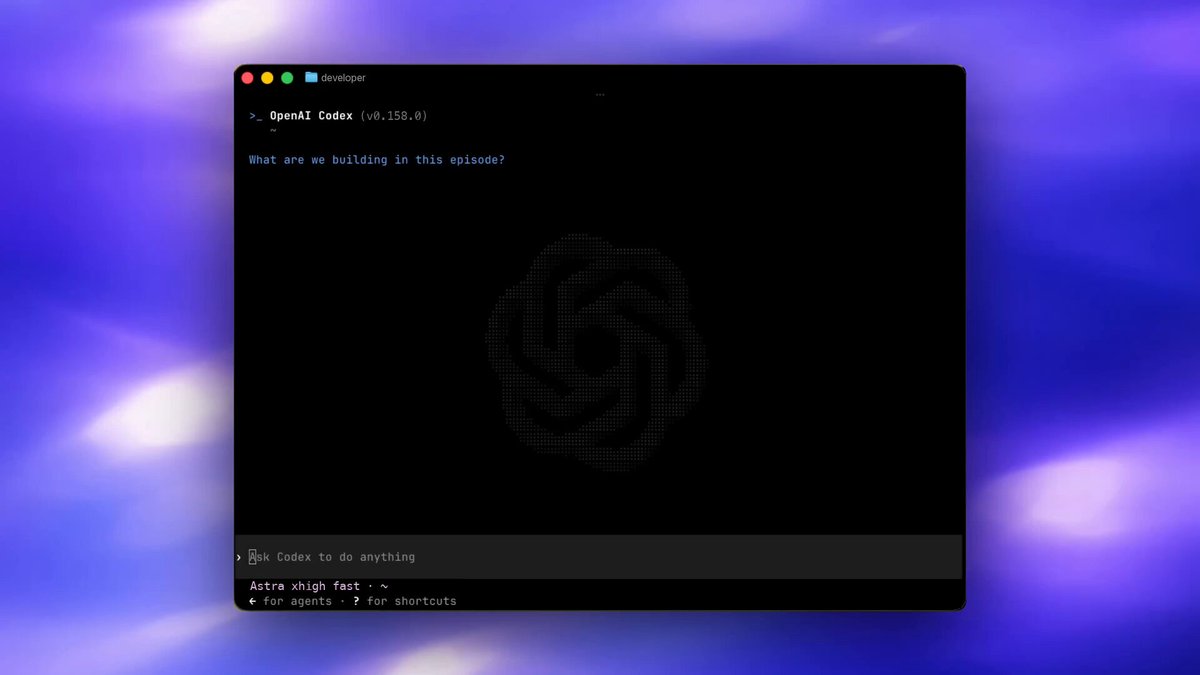Screen dimensions: 1200x675
Task: Click the "›" input prompt chevron
Action: pos(239,557)
